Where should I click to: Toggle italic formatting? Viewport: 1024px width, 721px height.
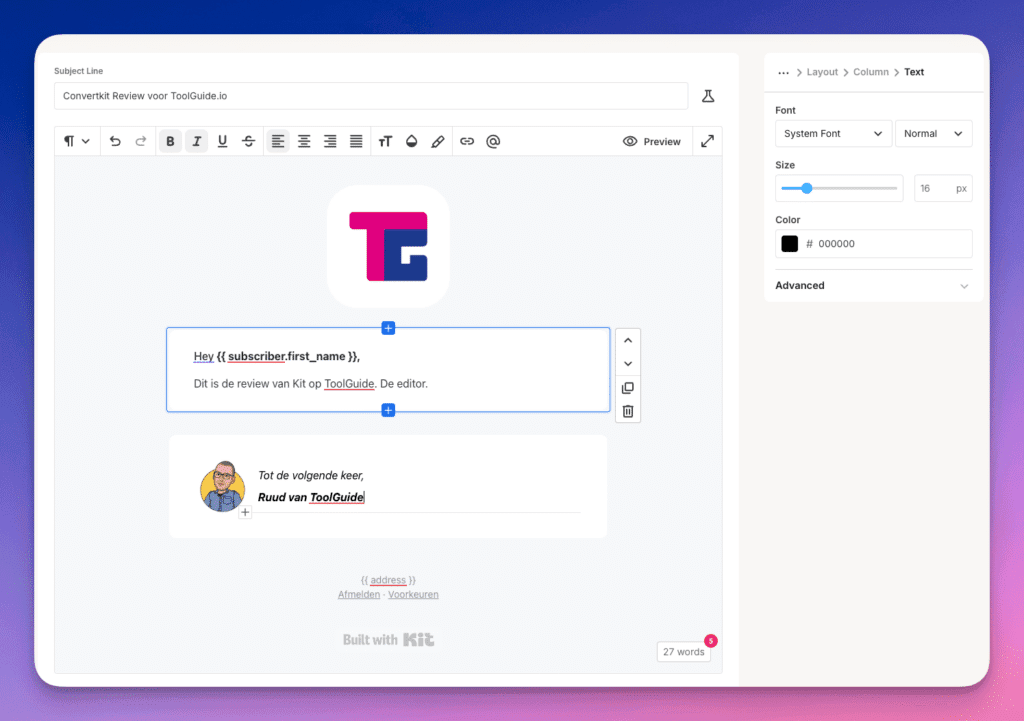point(196,141)
